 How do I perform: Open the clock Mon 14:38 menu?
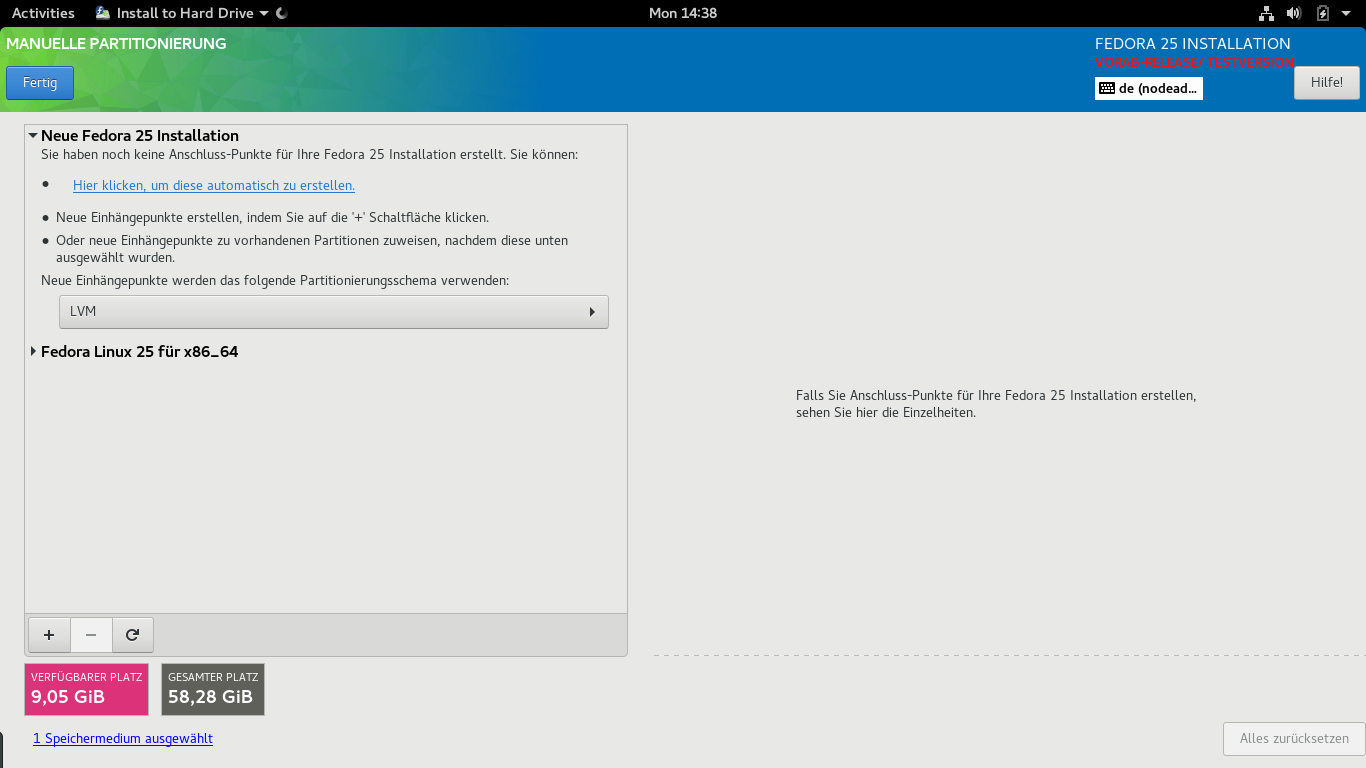pyautogui.click(x=683, y=13)
